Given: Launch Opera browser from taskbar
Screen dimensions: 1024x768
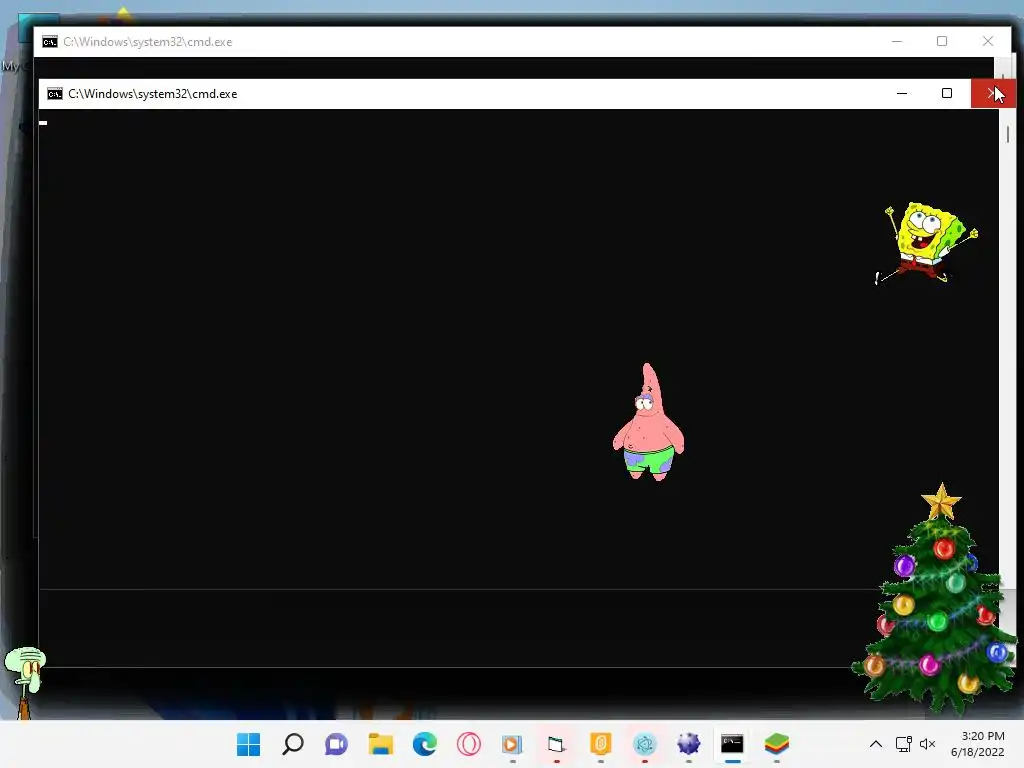Looking at the screenshot, I should (x=468, y=744).
